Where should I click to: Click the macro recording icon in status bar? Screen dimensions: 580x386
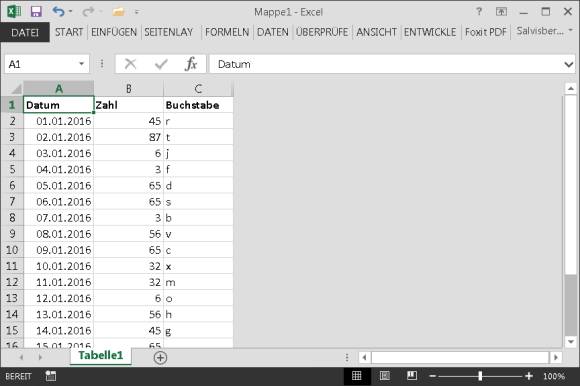(x=51, y=376)
